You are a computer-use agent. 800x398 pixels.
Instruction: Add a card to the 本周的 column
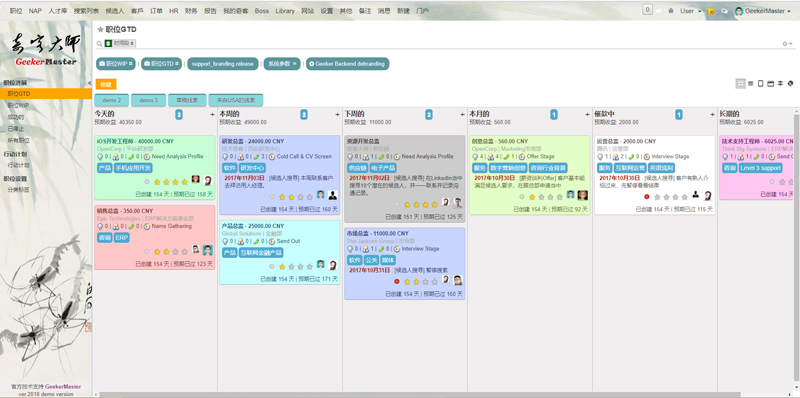[x=337, y=115]
